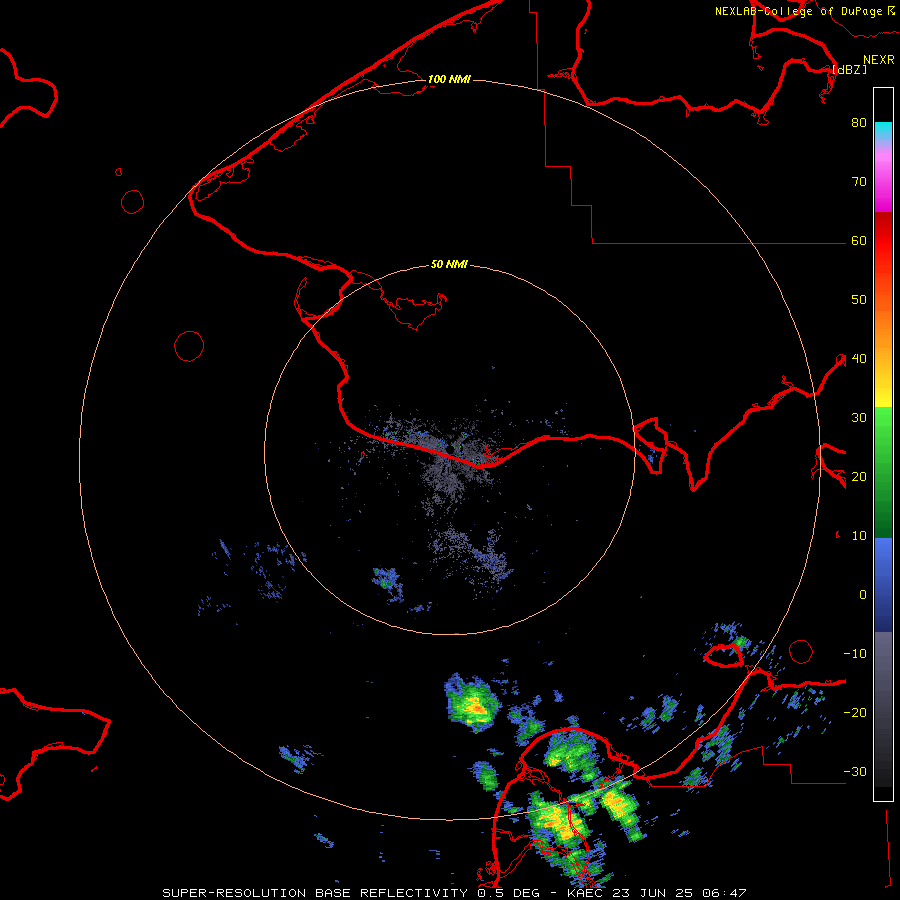Viewport: 900px width, 900px height.
Task: Click the "50" value on the dBZ scale
Action: click(859, 300)
